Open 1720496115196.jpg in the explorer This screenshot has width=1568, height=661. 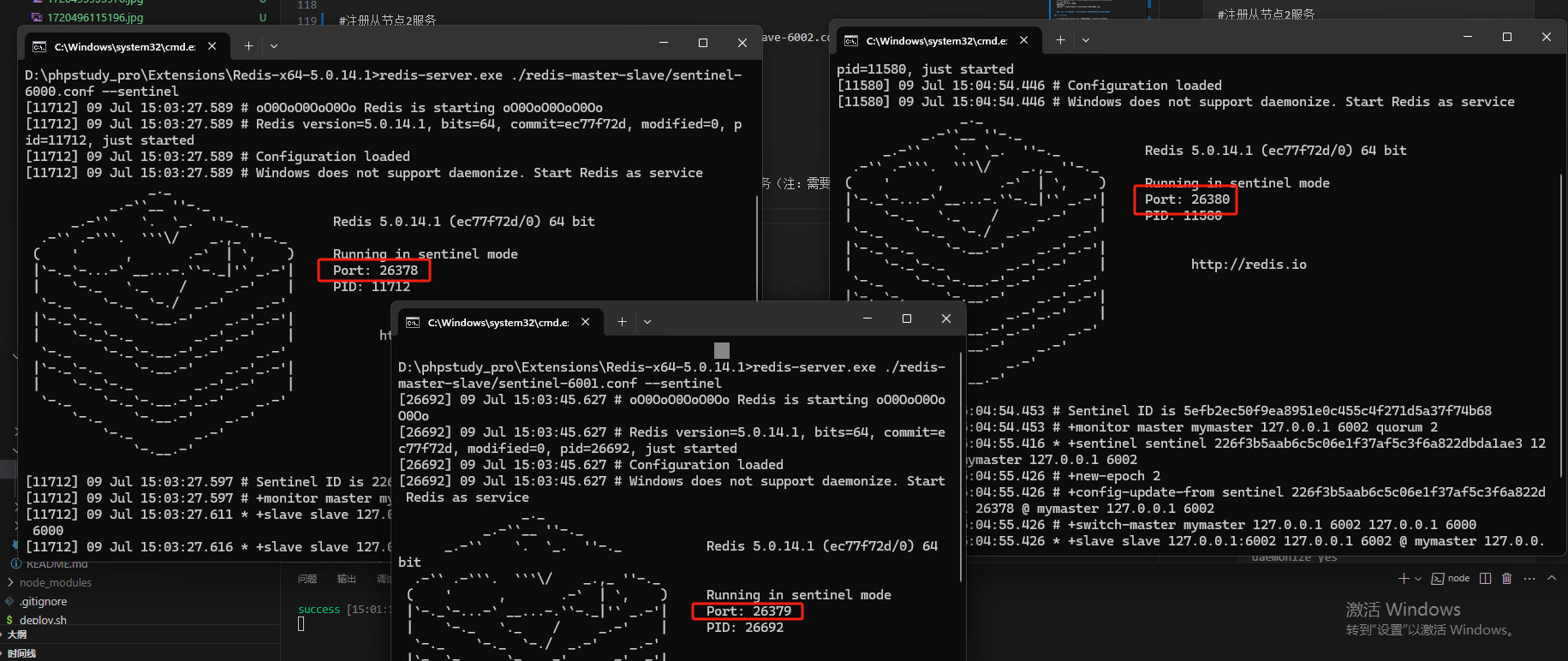point(95,17)
